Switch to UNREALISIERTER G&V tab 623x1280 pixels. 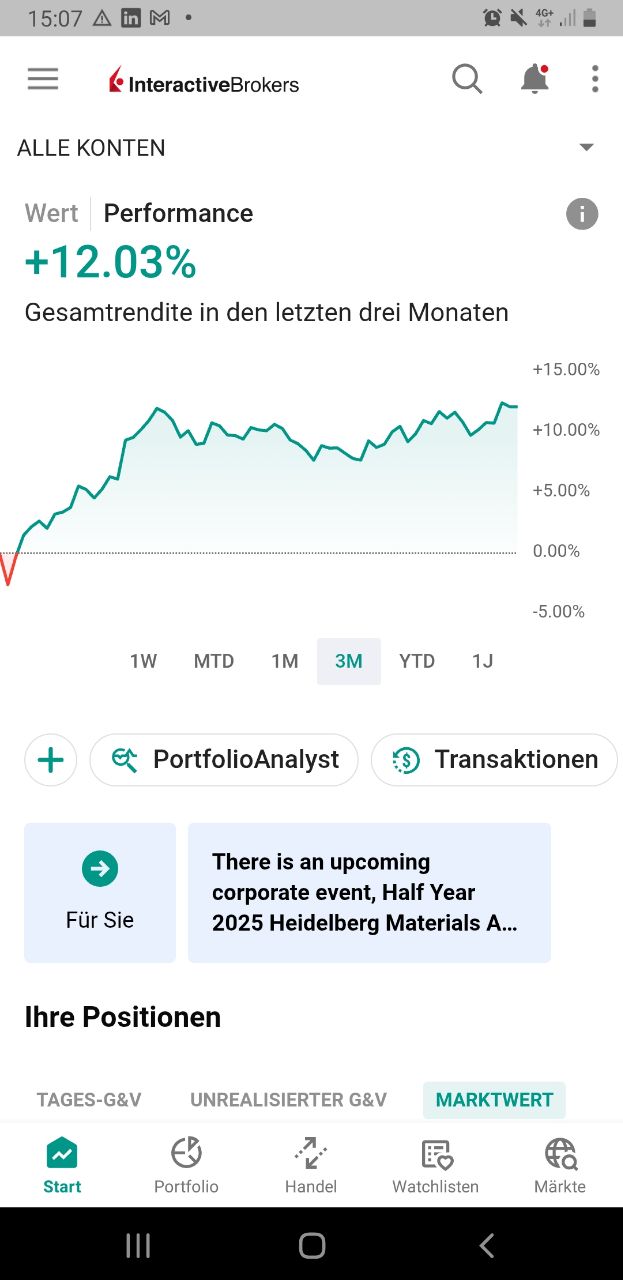[x=288, y=1100]
